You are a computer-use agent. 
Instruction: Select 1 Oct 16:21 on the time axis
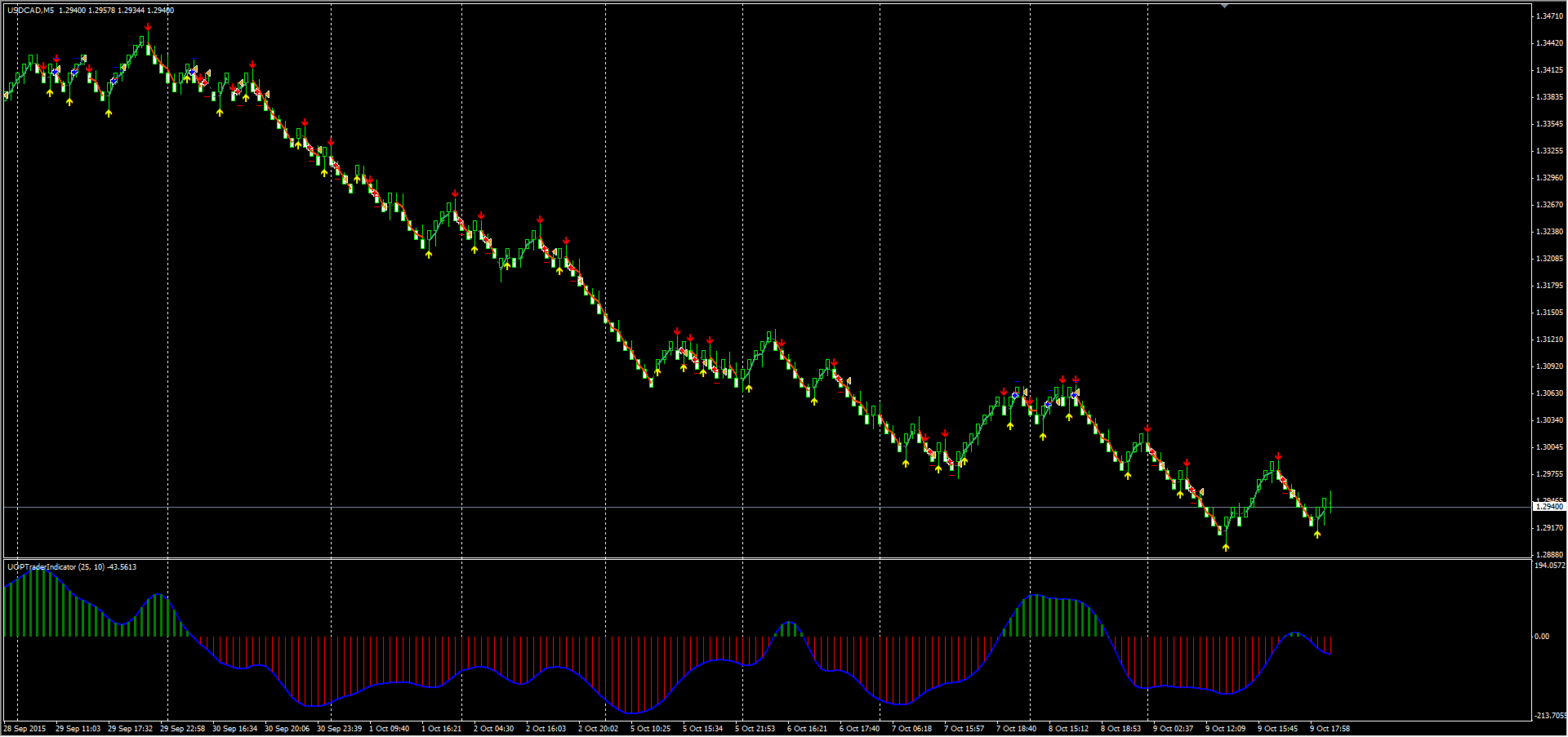click(442, 729)
